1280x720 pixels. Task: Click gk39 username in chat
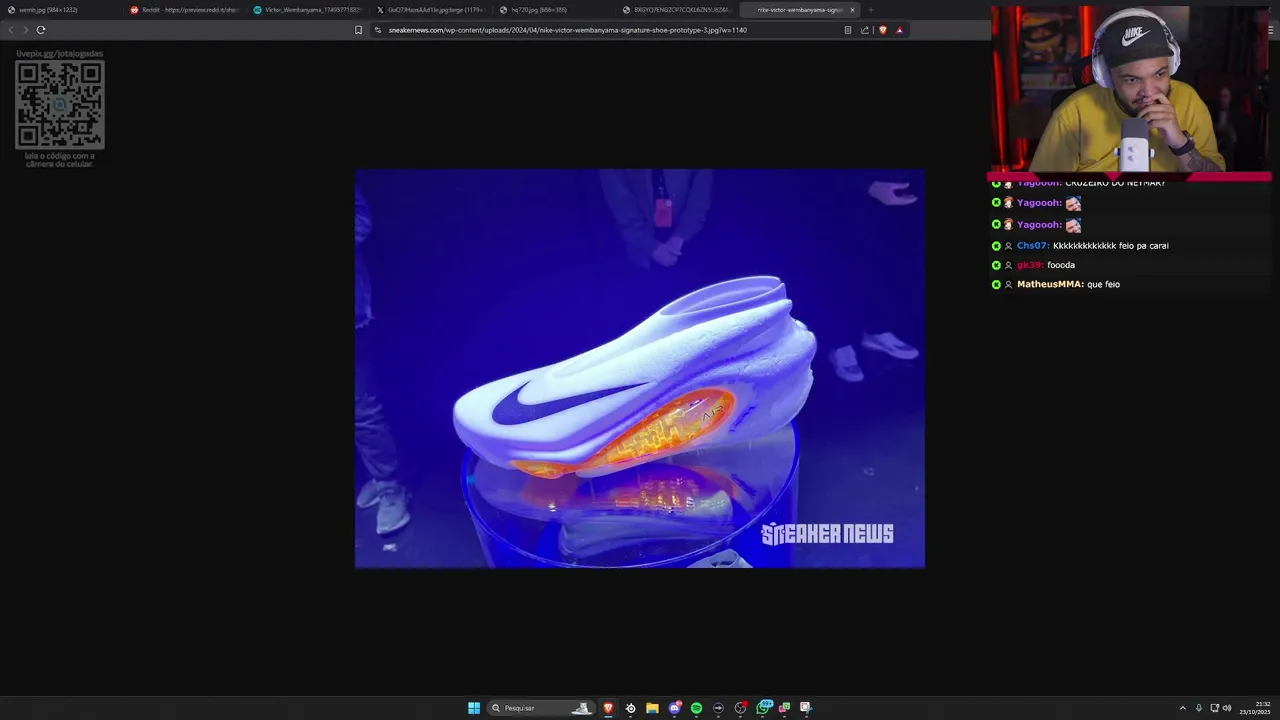(x=1030, y=265)
